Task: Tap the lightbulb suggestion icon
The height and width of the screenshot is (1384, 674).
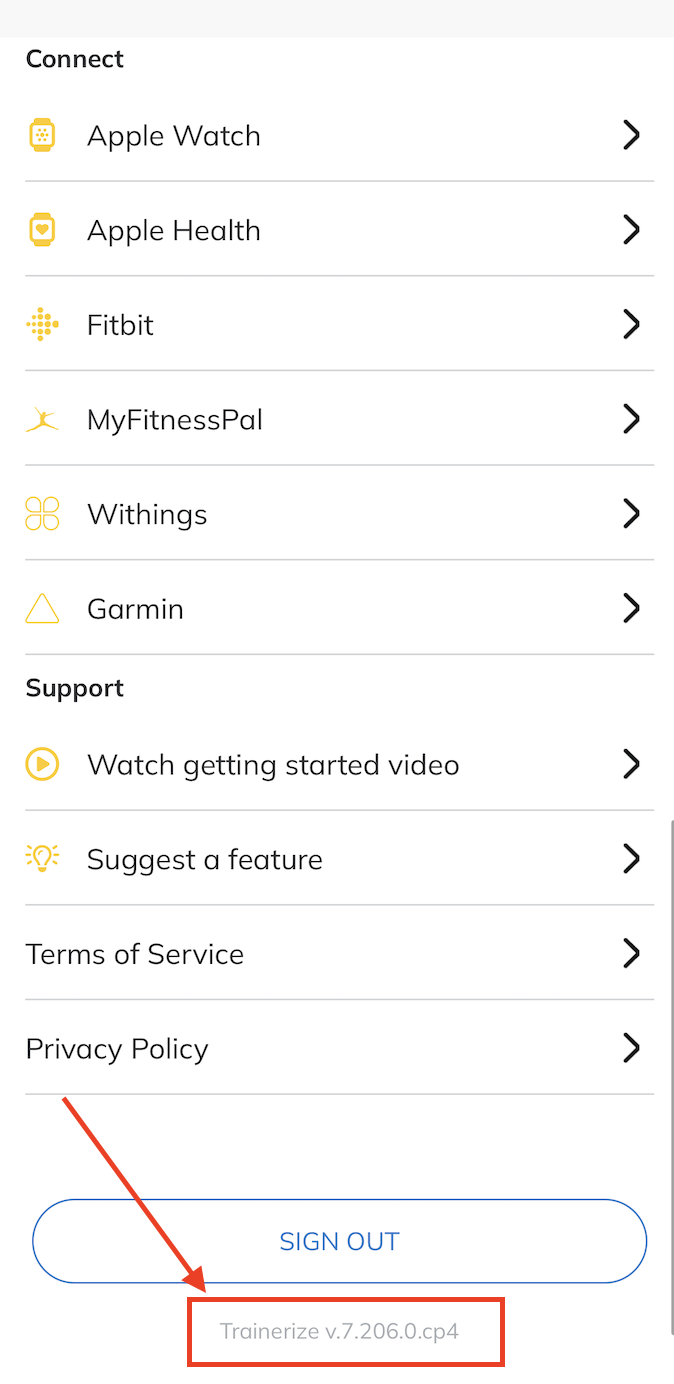Action: coord(42,859)
